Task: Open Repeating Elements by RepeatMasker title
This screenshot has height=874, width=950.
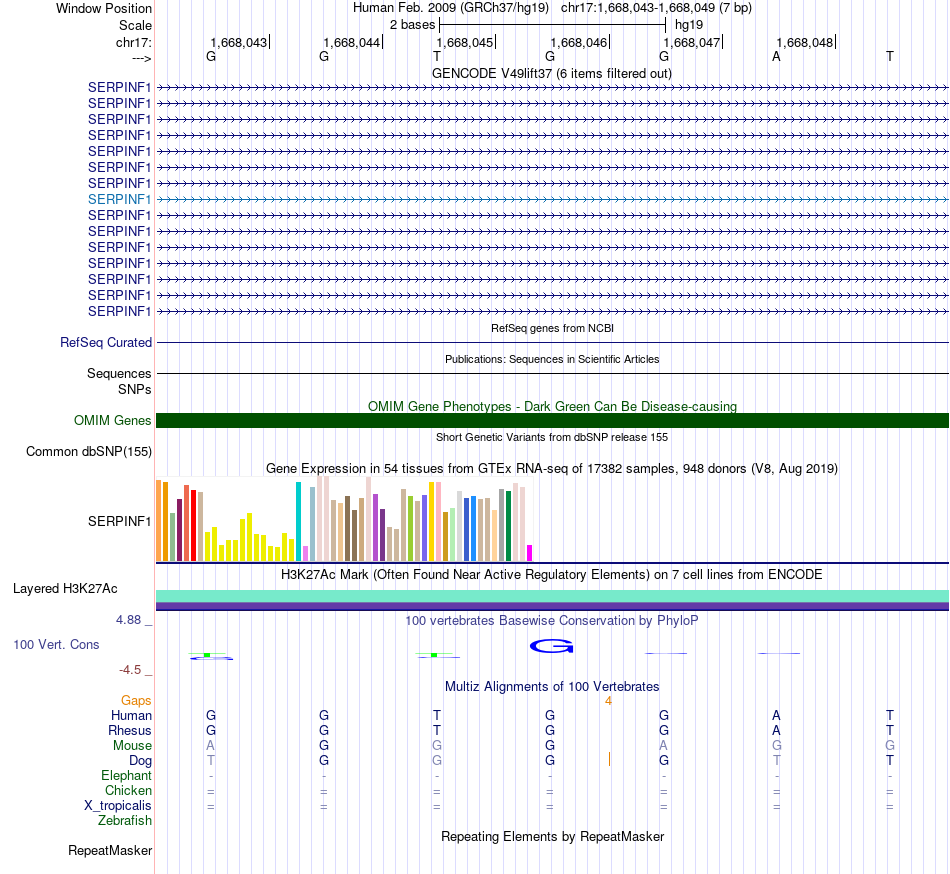Action: click(552, 836)
